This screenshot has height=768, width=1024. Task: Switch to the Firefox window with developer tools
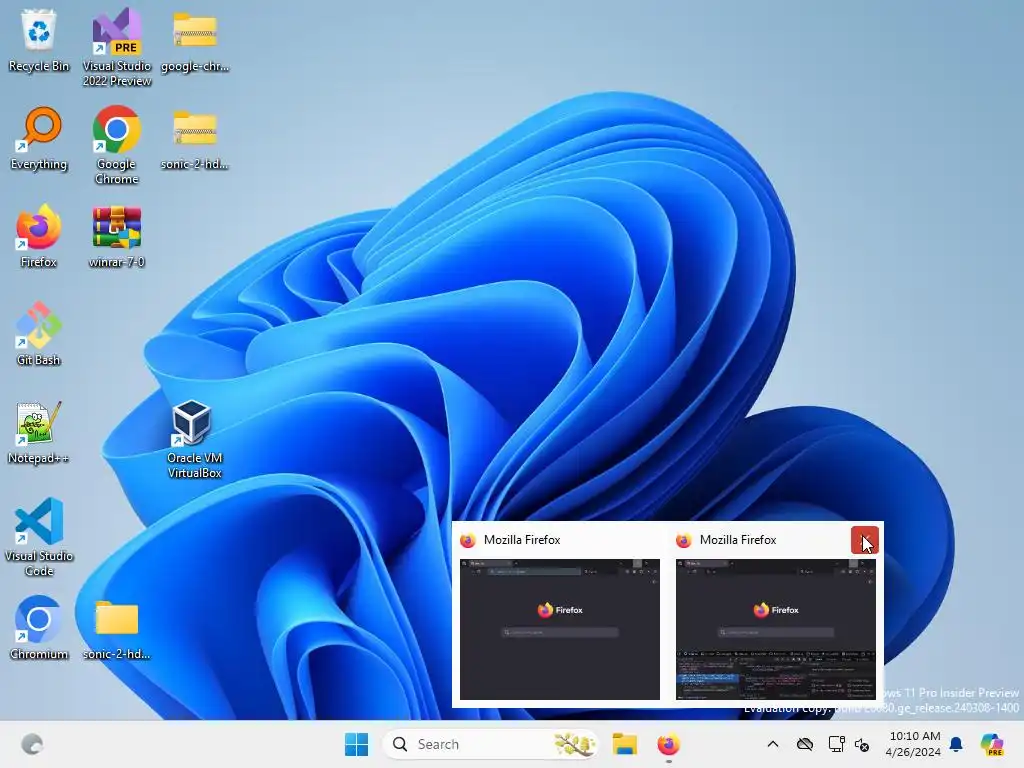point(776,629)
